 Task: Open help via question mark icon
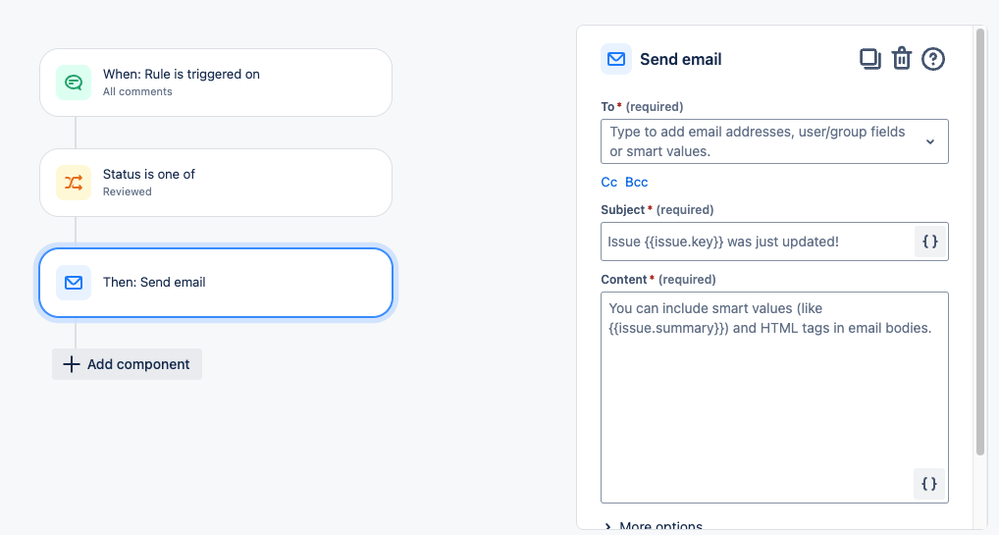tap(933, 59)
